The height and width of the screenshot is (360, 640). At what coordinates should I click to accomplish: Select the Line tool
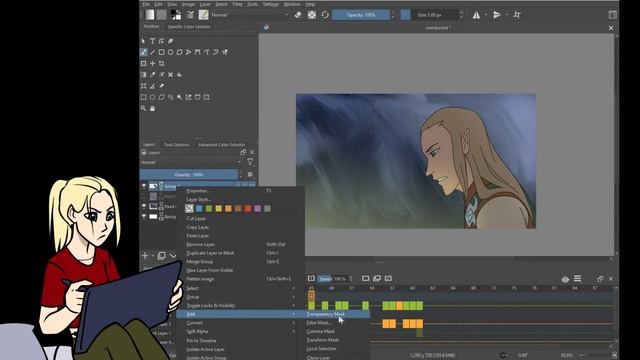click(152, 52)
